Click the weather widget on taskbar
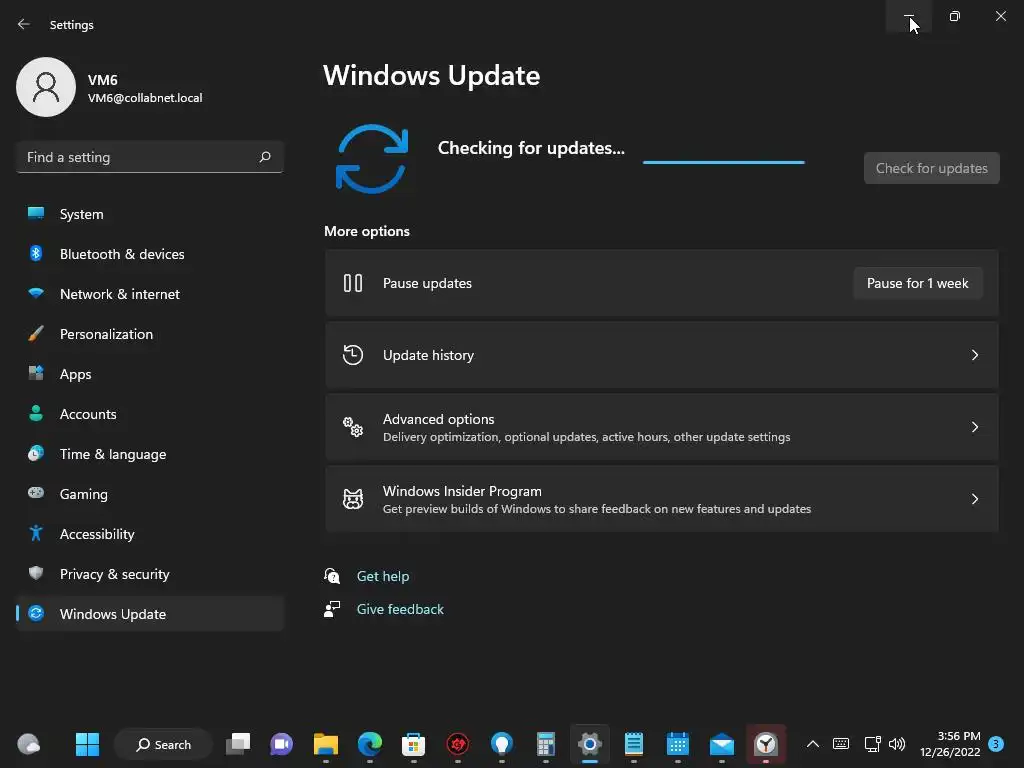The width and height of the screenshot is (1024, 768). [29, 744]
